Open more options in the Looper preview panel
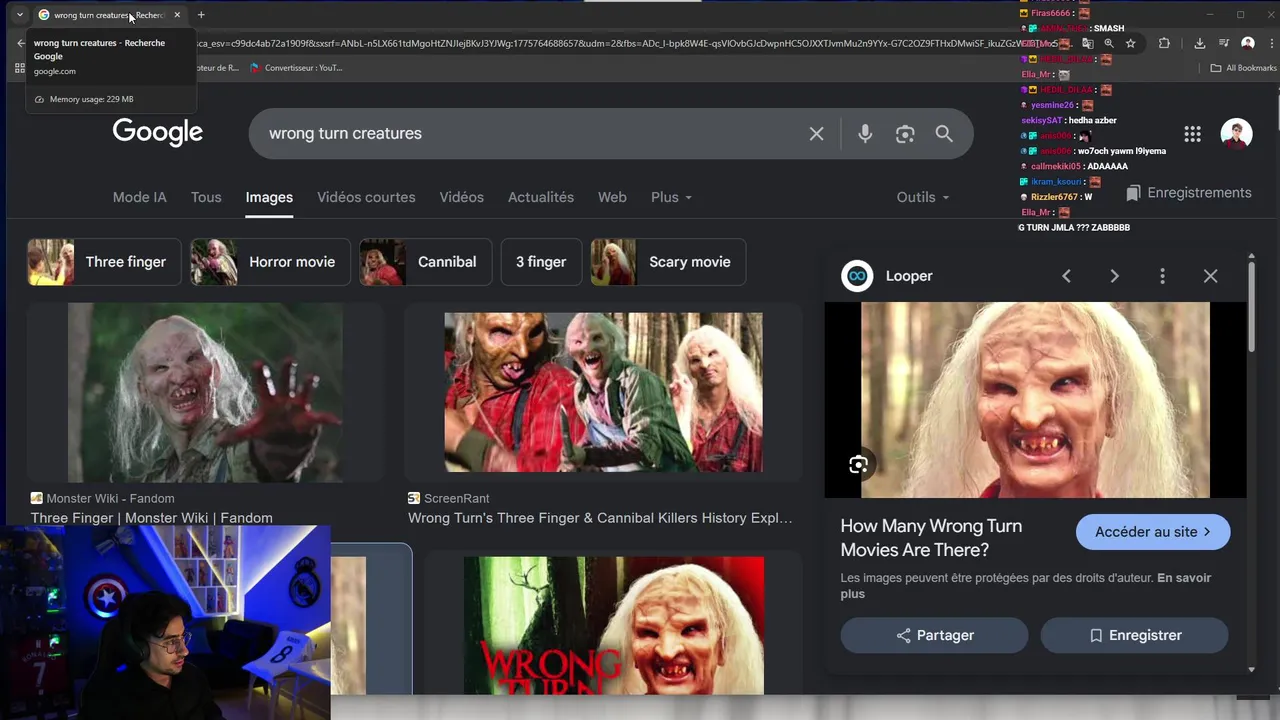 point(1162,276)
